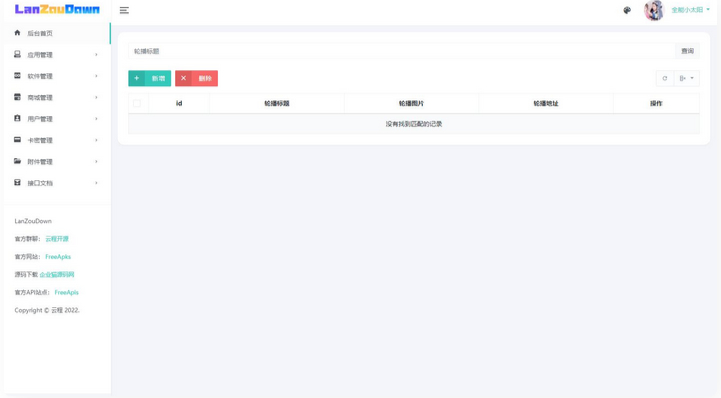Open the 接口文档 menu item
This screenshot has width=721, height=398.
click(x=56, y=183)
